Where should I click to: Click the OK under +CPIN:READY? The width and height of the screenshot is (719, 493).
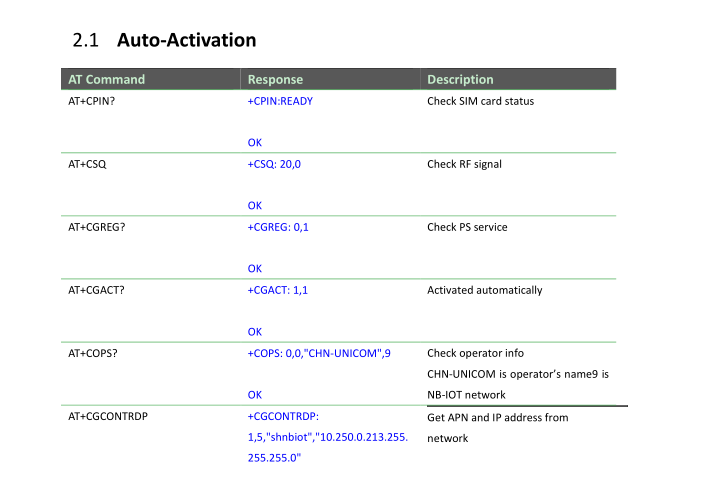(254, 143)
